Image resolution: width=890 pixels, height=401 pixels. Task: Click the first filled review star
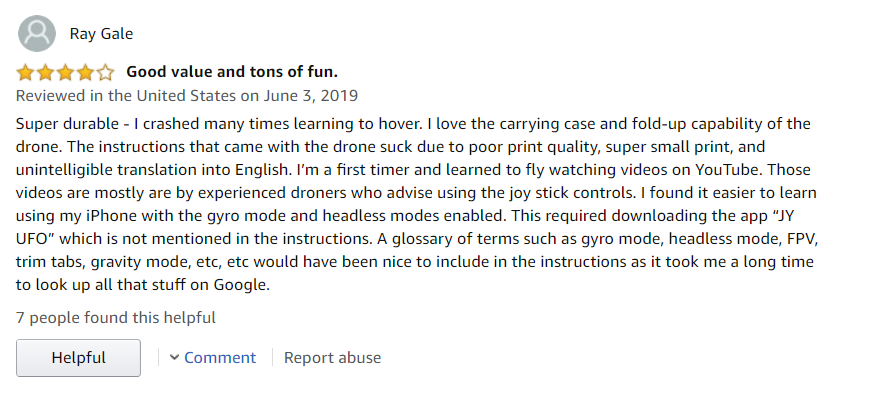click(x=26, y=73)
